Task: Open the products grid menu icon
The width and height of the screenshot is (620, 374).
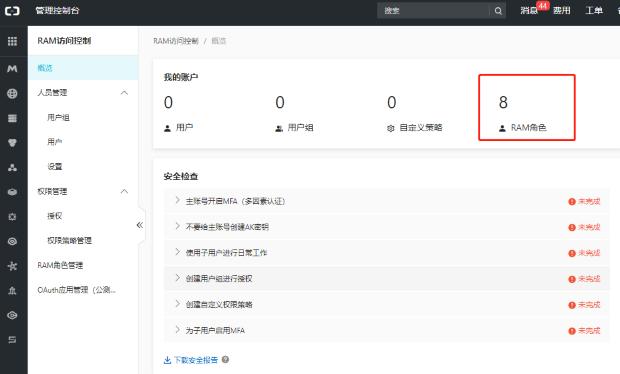Action: coord(12,41)
